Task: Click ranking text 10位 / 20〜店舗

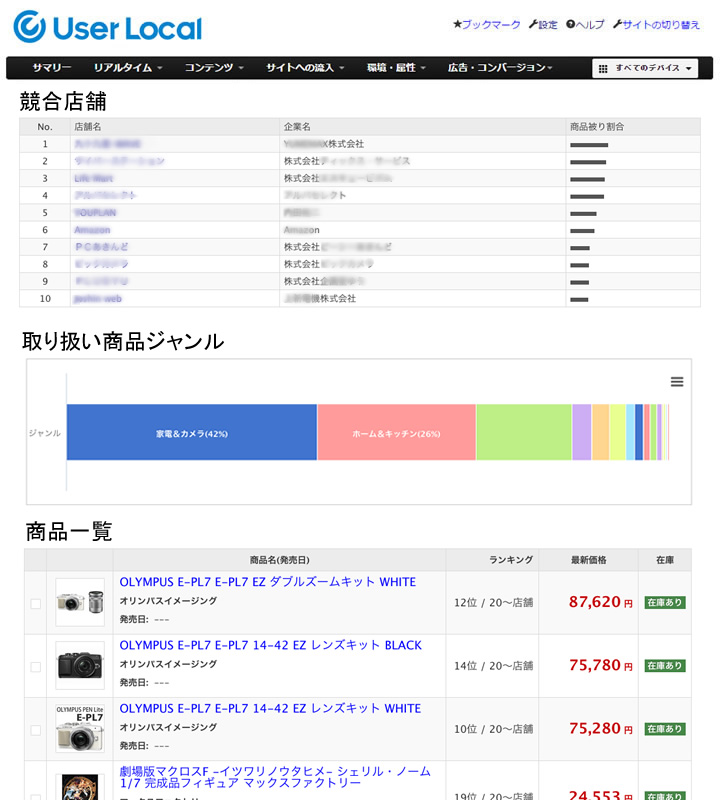Action: click(x=493, y=729)
